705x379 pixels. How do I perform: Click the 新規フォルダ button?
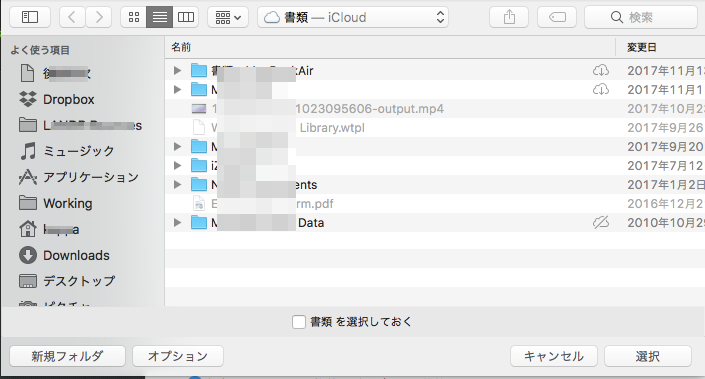point(67,356)
